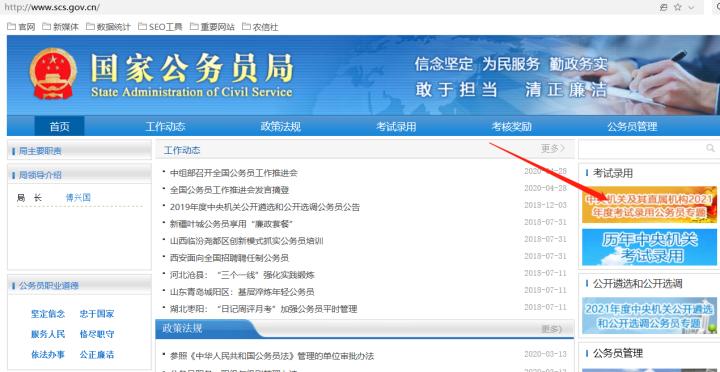Open the 重要网站 bookmark folder
The width and height of the screenshot is (720, 372).
(x=212, y=27)
